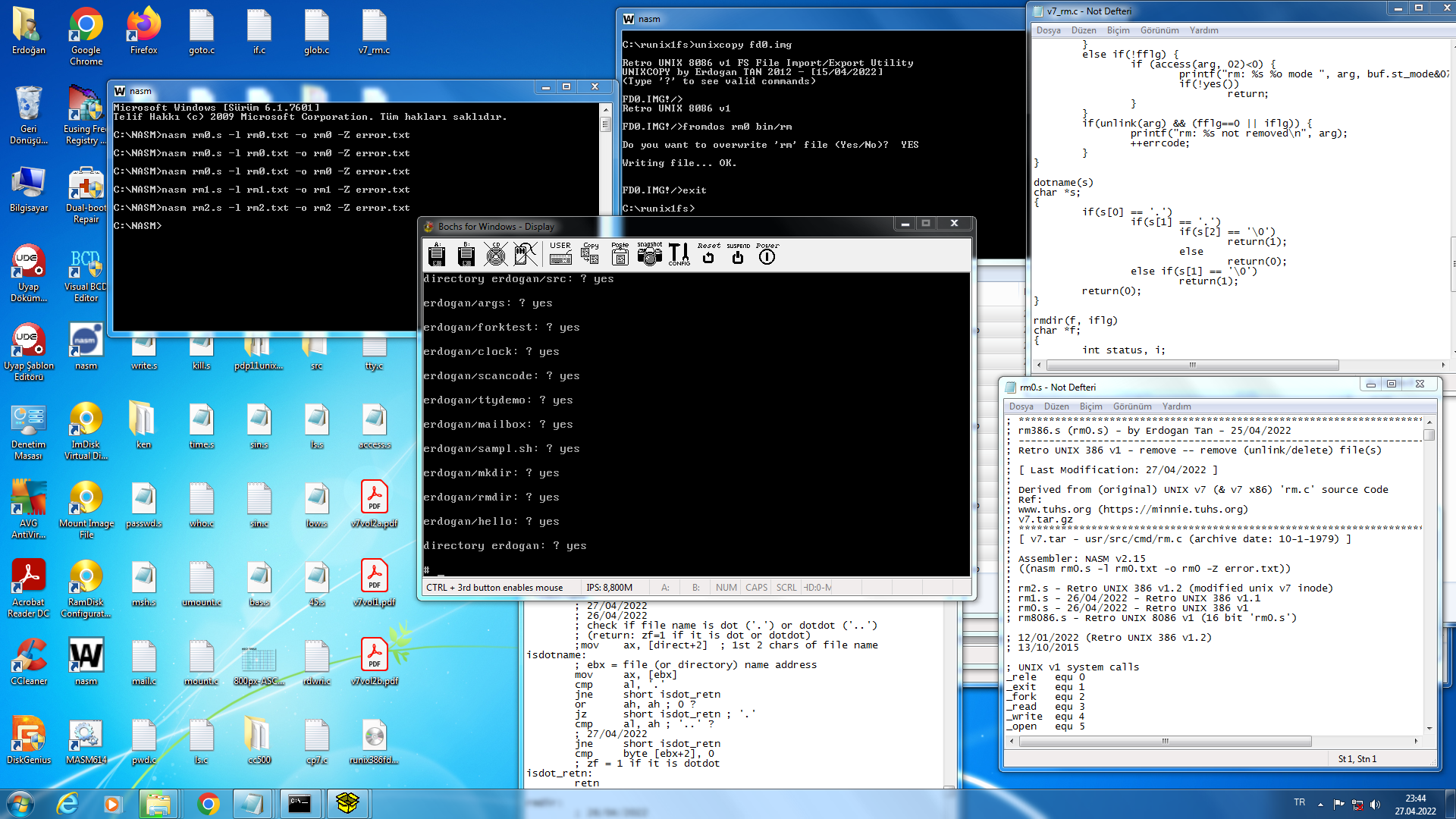This screenshot has height=819, width=1456.
Task: Click the Copy icon in Bochs toolbar
Action: [590, 254]
